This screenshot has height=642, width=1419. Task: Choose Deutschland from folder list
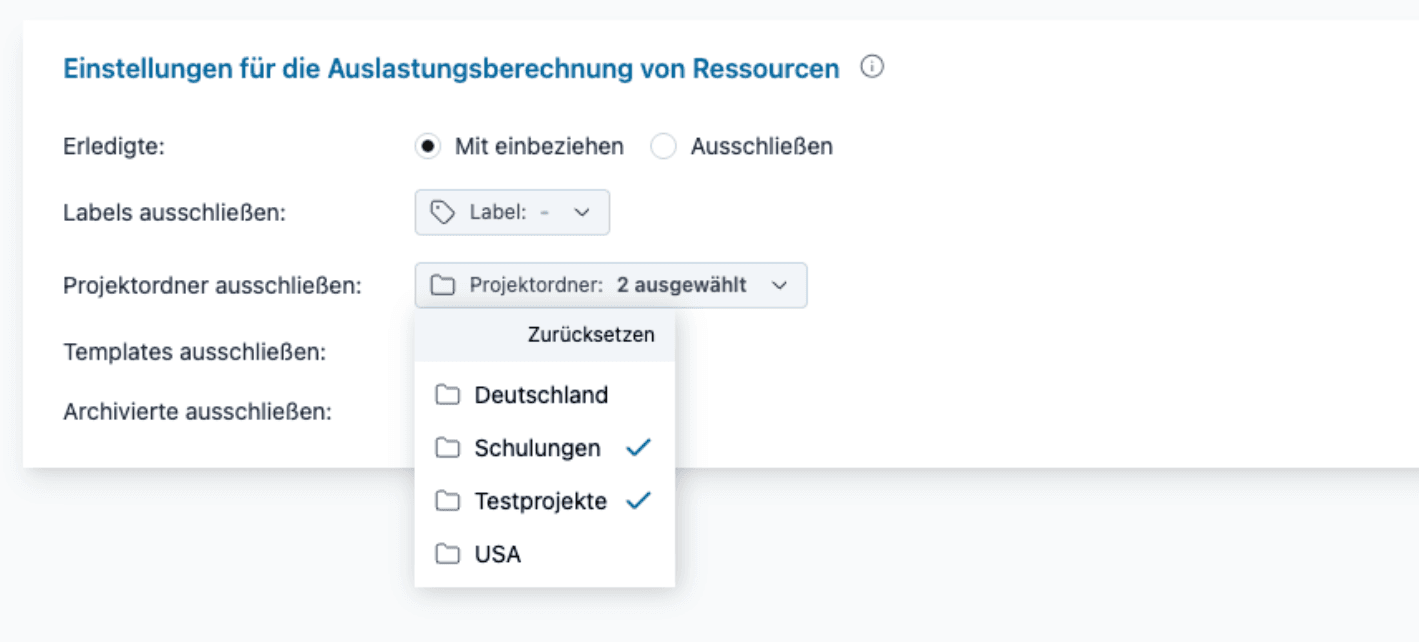pos(541,395)
